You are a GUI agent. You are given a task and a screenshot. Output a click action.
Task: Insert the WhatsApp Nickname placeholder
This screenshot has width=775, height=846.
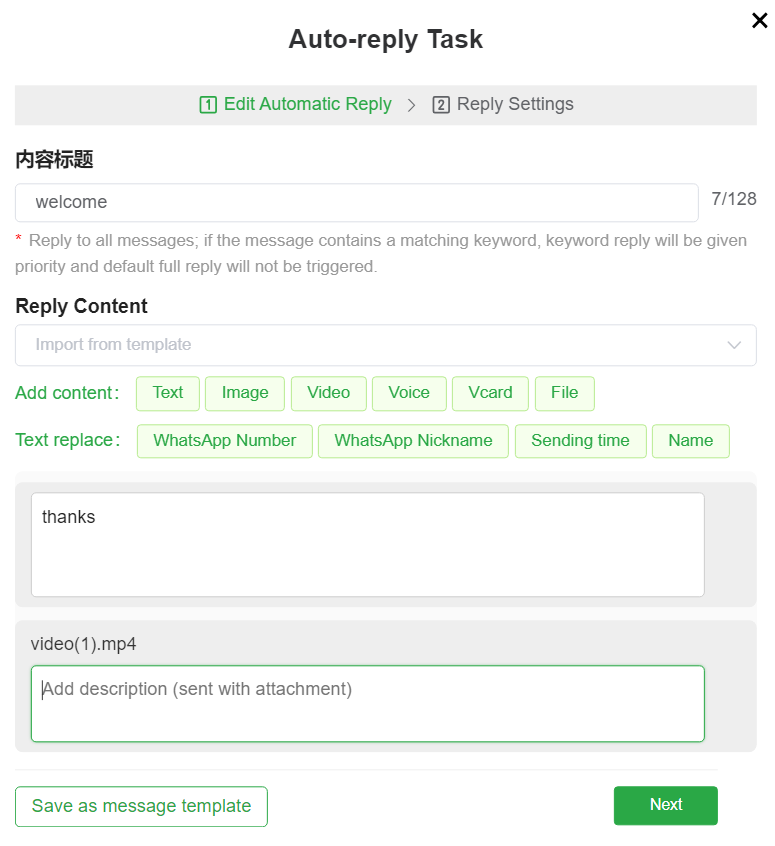click(413, 441)
